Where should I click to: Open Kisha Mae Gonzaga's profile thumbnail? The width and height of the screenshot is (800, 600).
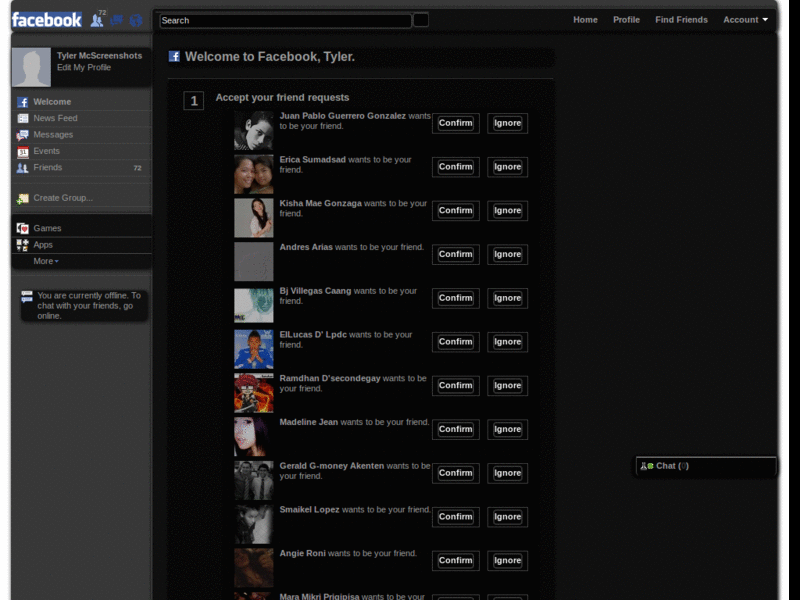coord(254,217)
